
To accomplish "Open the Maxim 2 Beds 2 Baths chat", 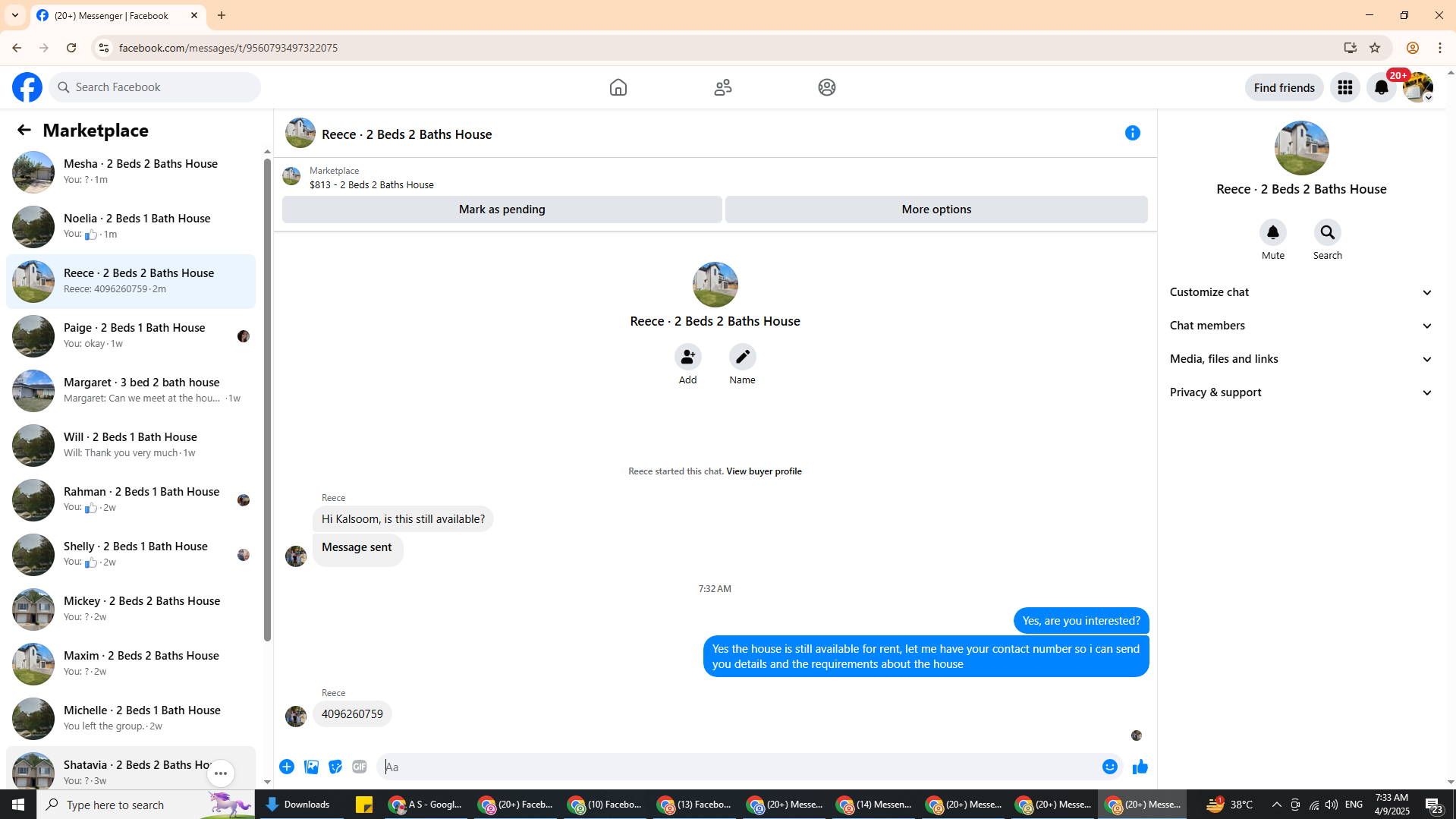I will 131,664.
